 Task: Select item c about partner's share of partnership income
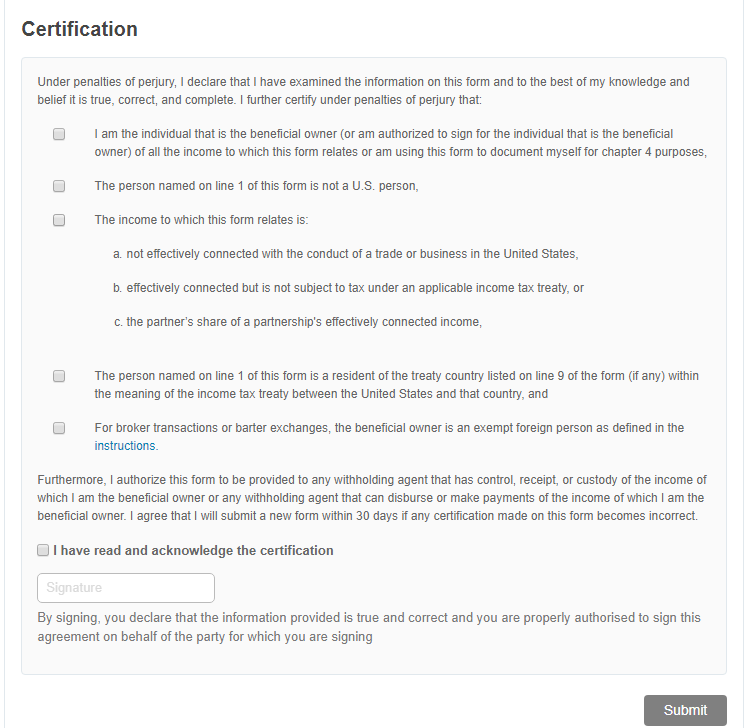tap(298, 322)
